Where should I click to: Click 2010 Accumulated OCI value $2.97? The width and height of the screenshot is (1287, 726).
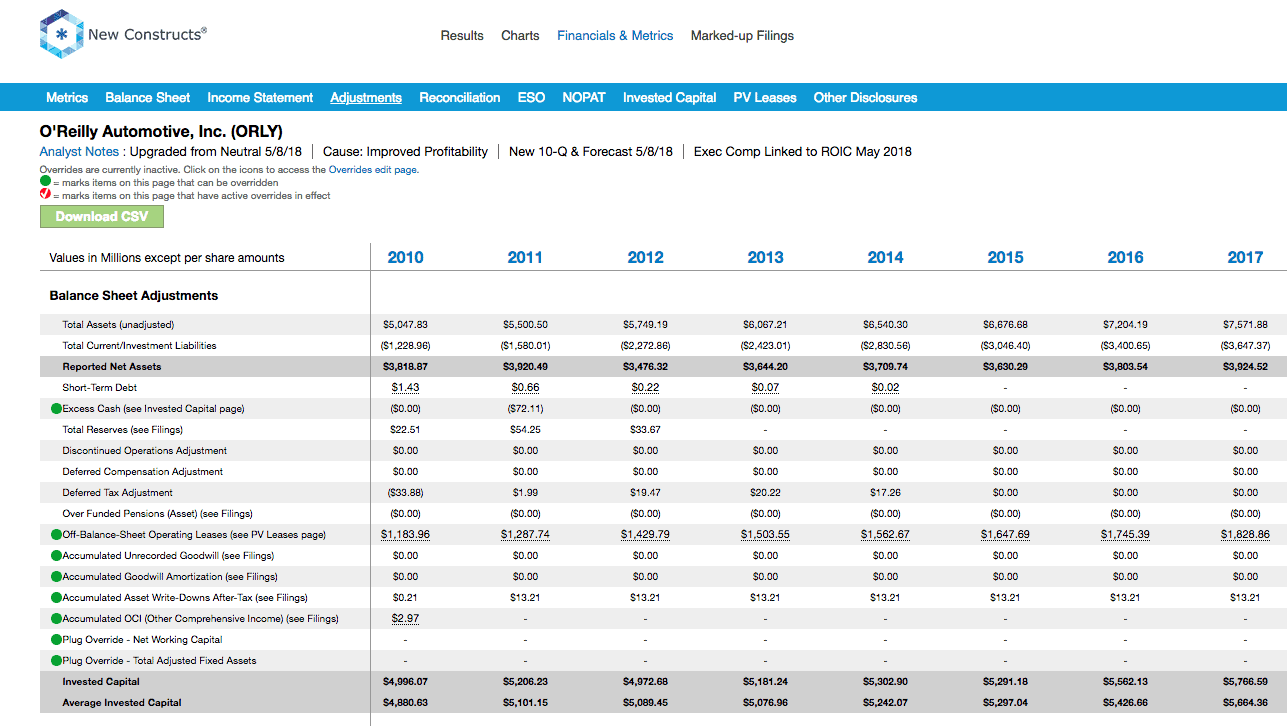pos(405,618)
